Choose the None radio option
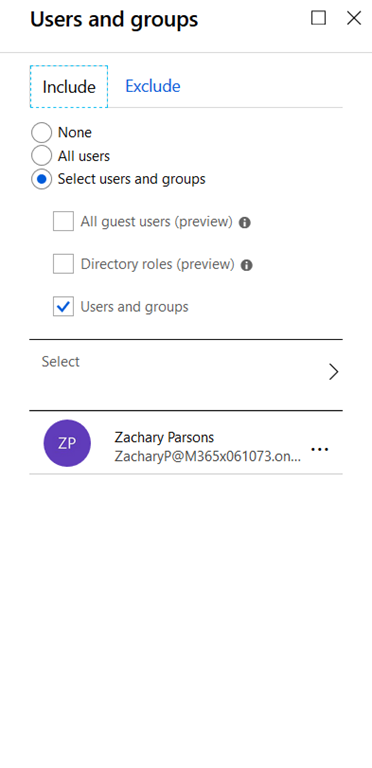The width and height of the screenshot is (372, 768). [x=41, y=133]
